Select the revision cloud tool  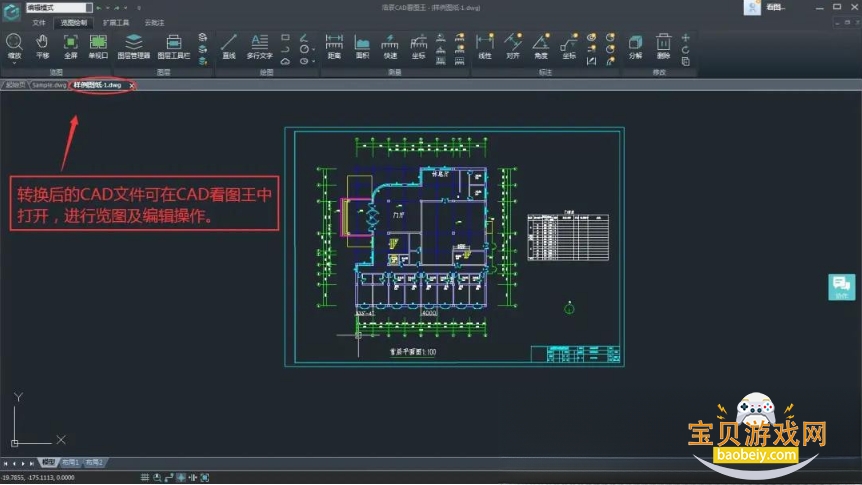pyautogui.click(x=285, y=61)
